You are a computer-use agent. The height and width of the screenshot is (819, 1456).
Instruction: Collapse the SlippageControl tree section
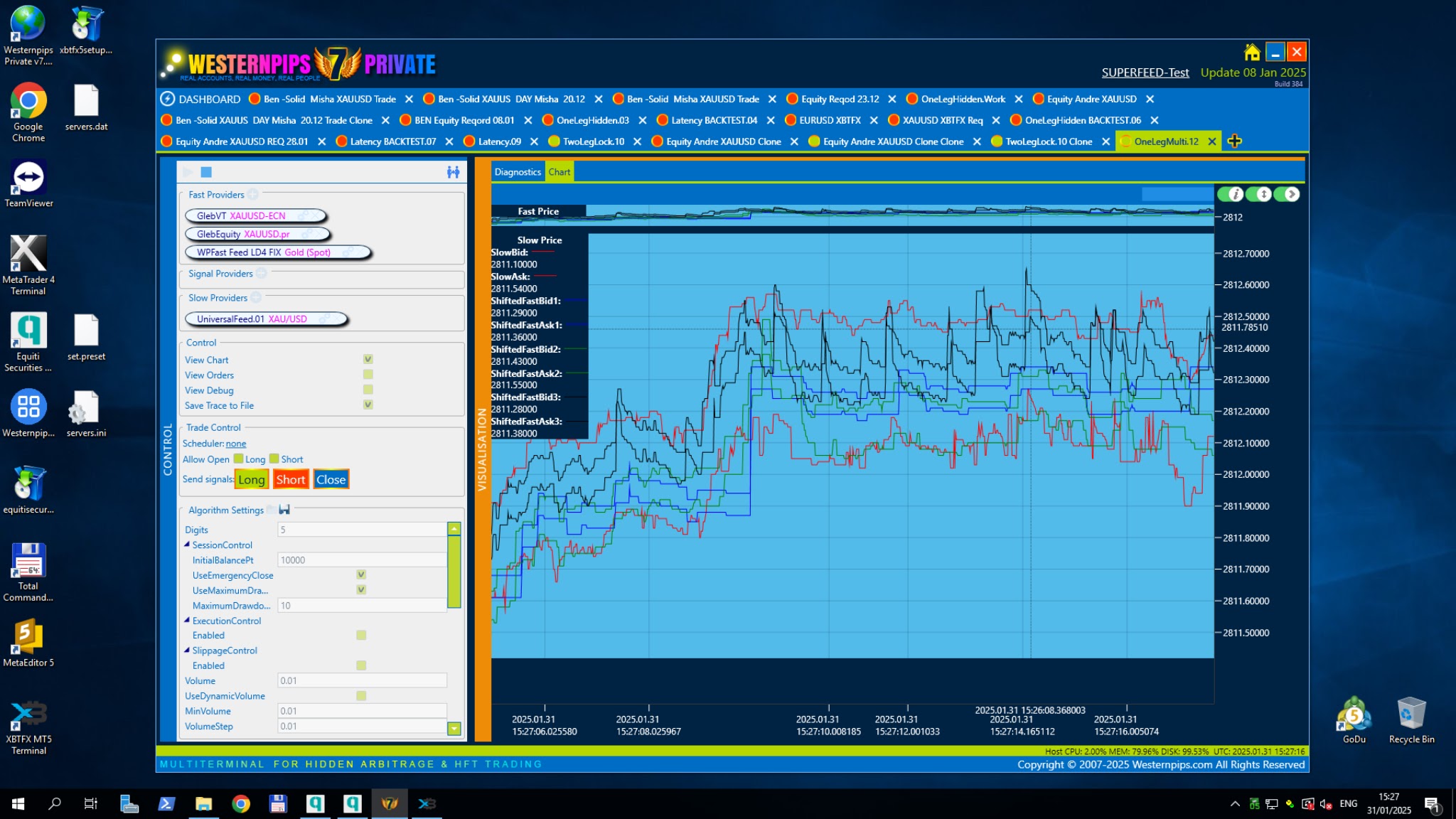coord(188,651)
